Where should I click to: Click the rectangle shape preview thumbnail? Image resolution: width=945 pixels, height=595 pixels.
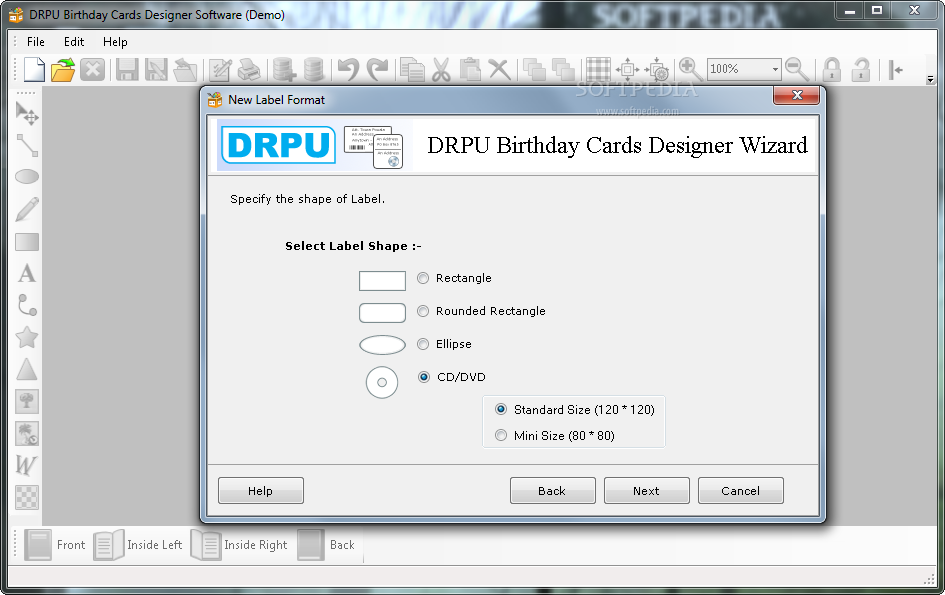pyautogui.click(x=382, y=281)
